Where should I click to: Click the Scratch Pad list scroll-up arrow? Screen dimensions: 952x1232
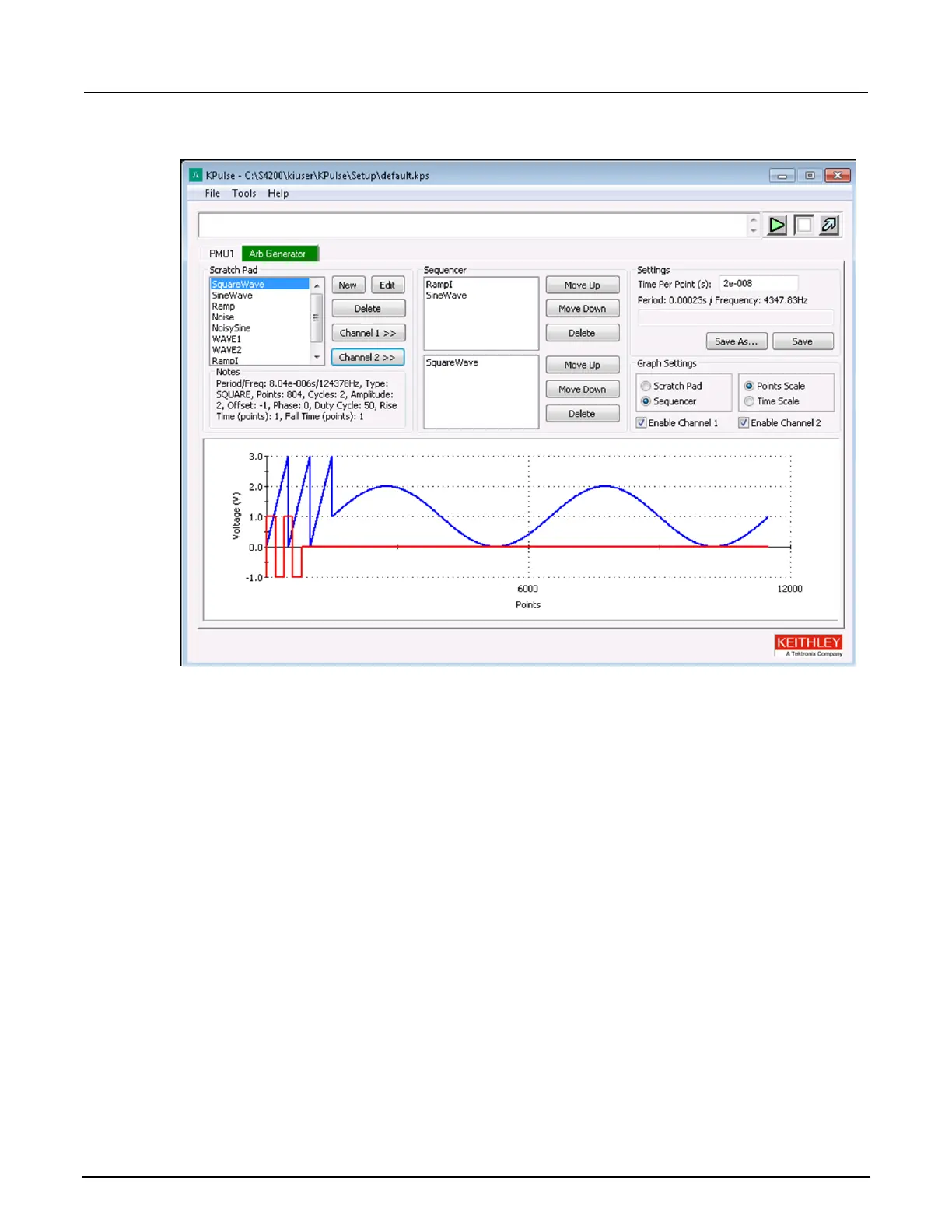pos(317,285)
